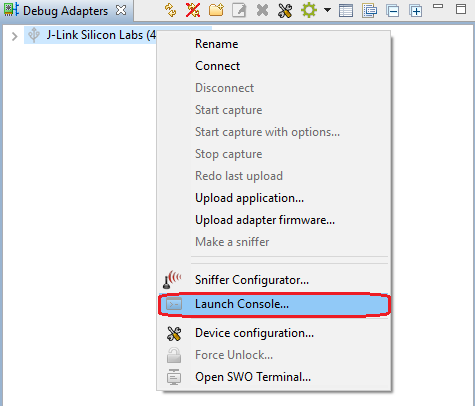Open the wrench and screwdriver configuration icon
Image resolution: width=475 pixels, height=406 pixels.
pyautogui.click(x=285, y=10)
